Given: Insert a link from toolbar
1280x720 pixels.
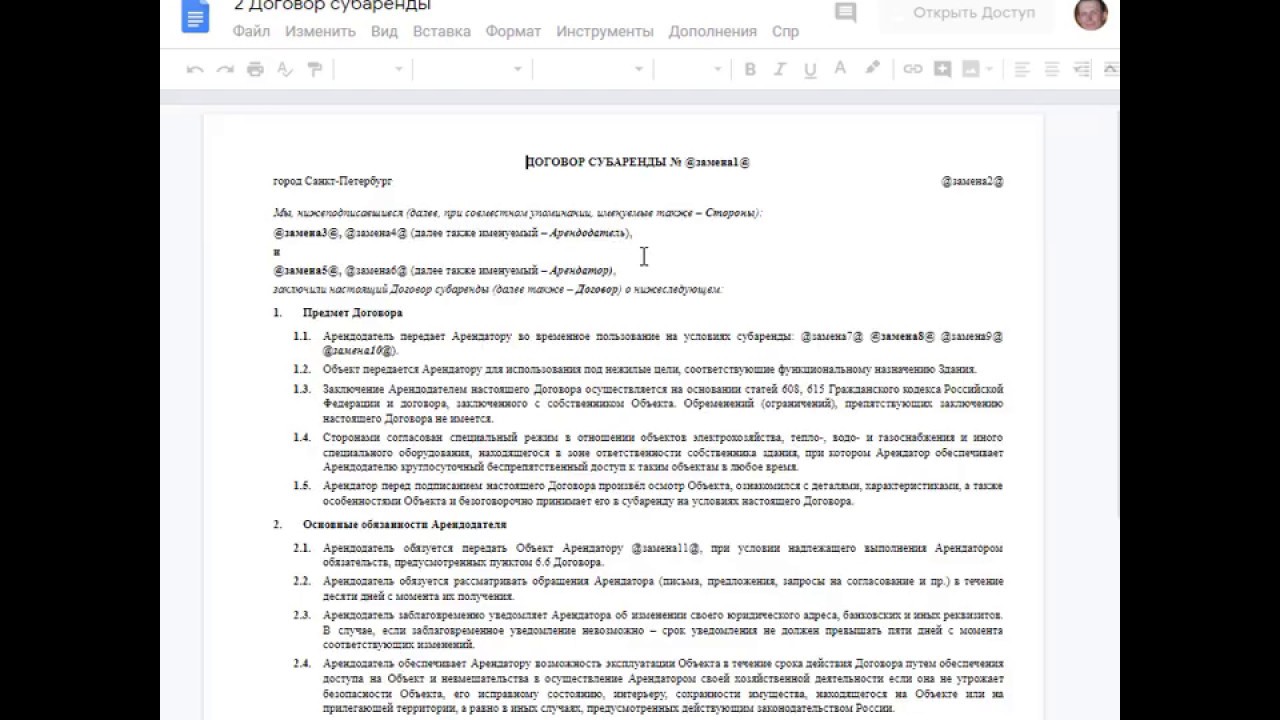Looking at the screenshot, I should coord(912,69).
